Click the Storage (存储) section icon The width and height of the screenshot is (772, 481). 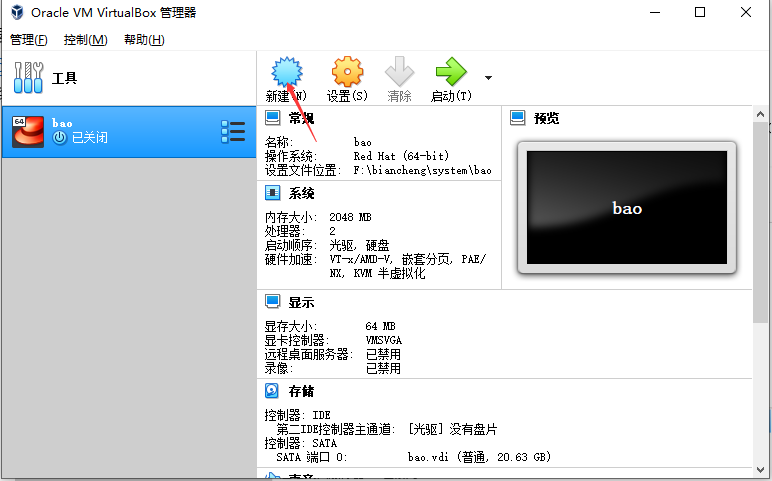[272, 391]
